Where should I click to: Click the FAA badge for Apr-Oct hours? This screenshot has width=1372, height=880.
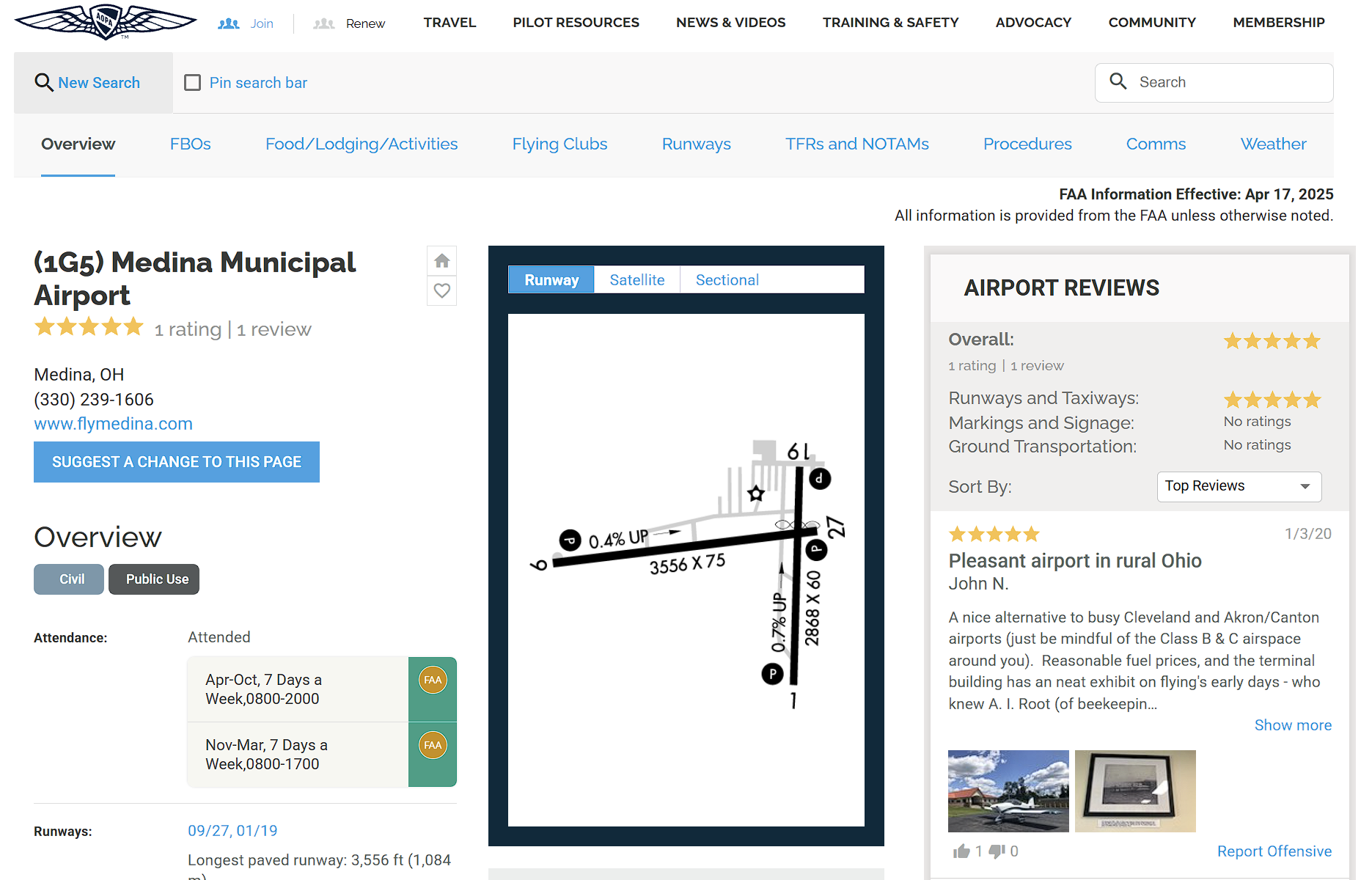click(x=433, y=680)
